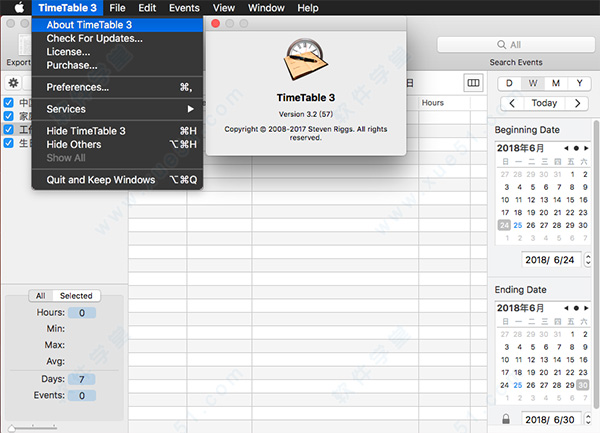Screen dimensions: 600x433
Task: Open the Apple menu
Action: coord(19,8)
